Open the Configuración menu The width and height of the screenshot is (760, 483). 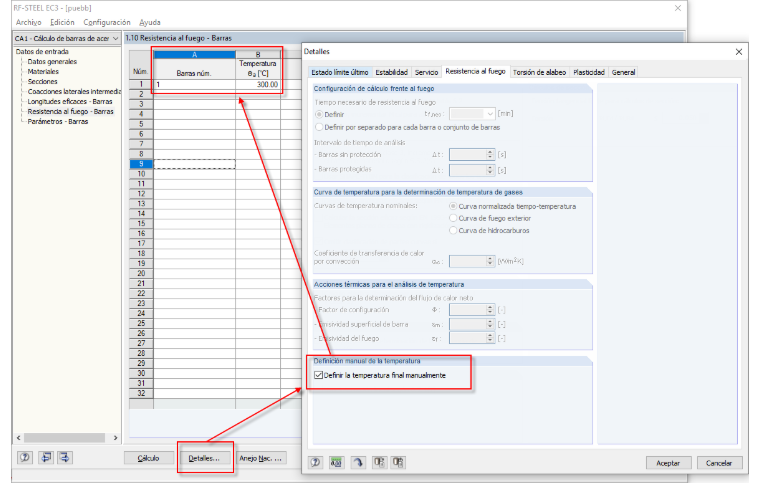tap(107, 22)
